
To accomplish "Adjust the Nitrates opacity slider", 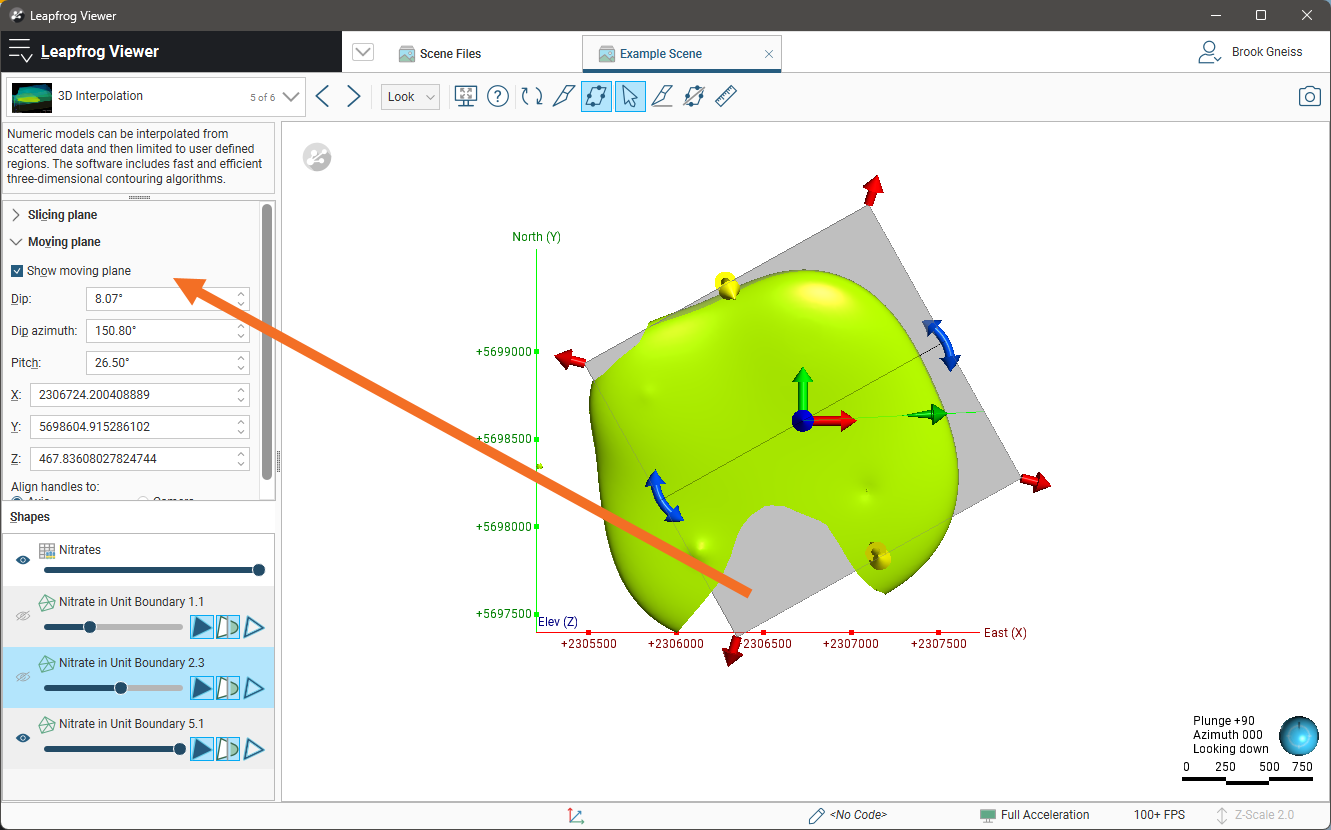I will pos(152,570).
